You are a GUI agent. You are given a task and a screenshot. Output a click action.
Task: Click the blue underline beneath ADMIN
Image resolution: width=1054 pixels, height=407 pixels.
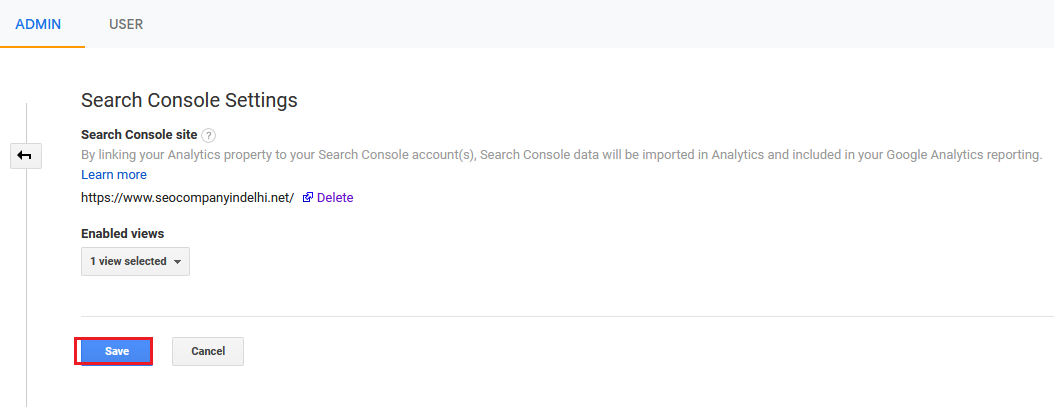(x=42, y=46)
